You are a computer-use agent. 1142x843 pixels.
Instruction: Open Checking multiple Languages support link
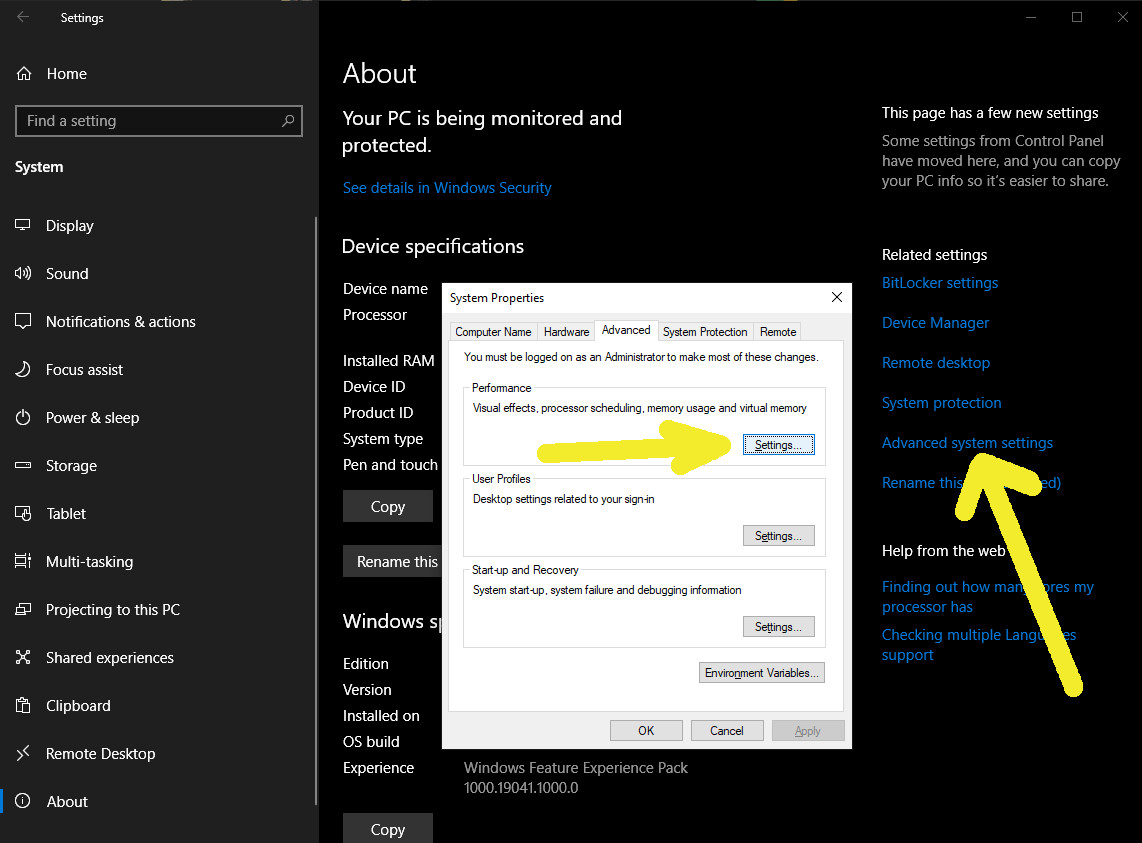979,645
